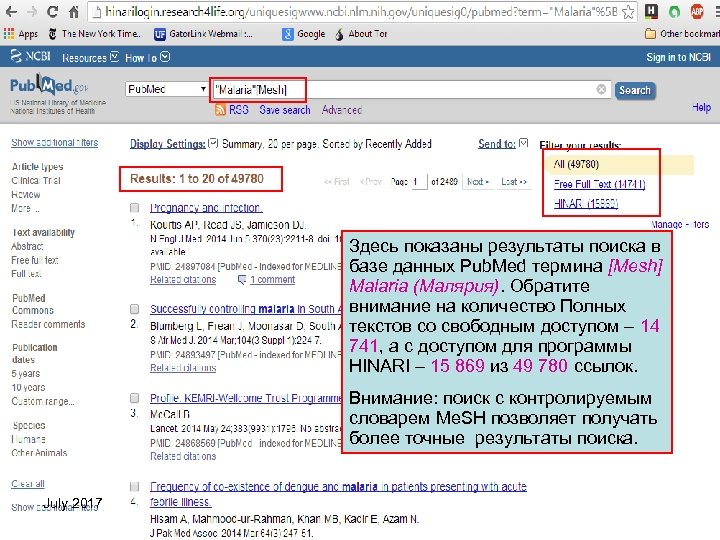Open the Advanced search link
720x540 pixels.
[x=342, y=110]
